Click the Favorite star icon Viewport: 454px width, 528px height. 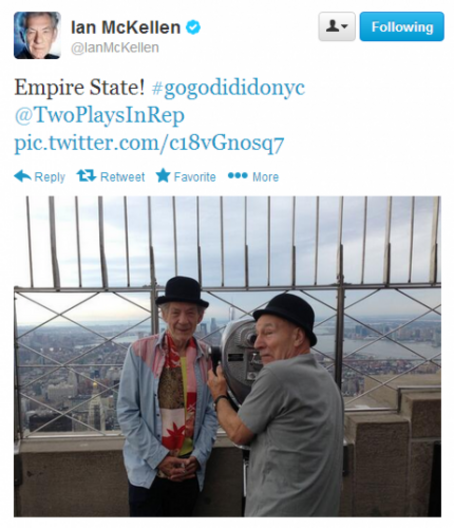[163, 175]
